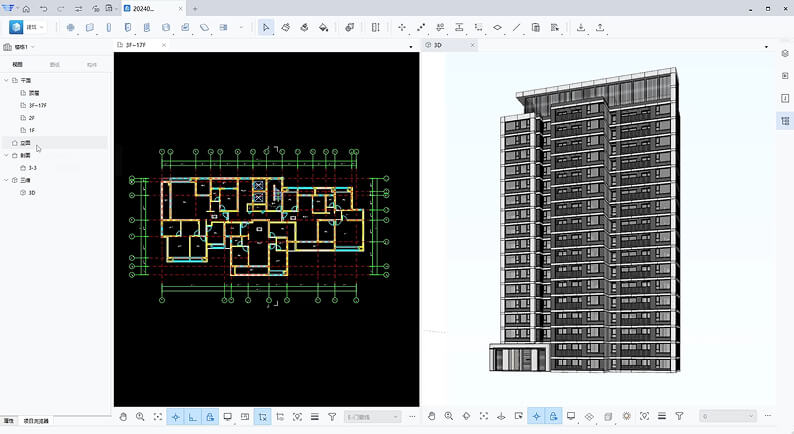This screenshot has height=434, width=794.
Task: Switch to the 3D view tab
Action: click(x=435, y=46)
